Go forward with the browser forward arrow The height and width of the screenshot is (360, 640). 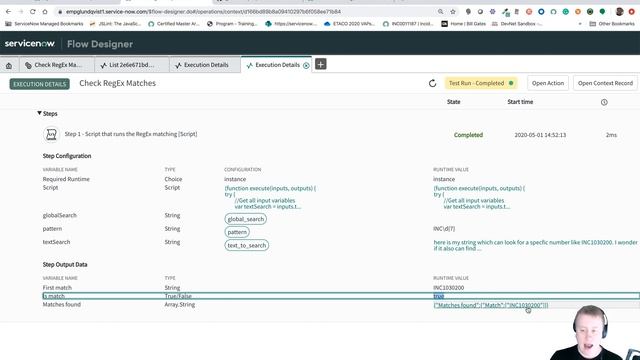click(21, 12)
